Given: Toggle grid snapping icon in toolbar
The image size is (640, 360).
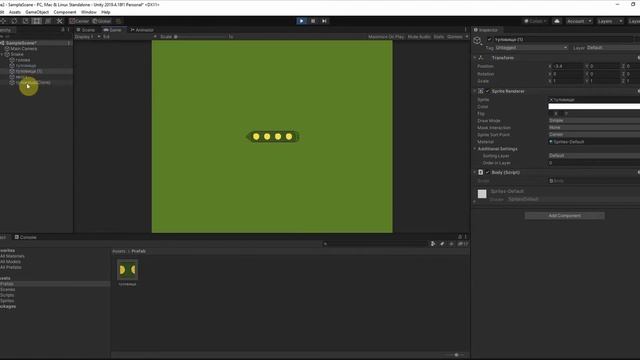Looking at the screenshot, I should click(x=119, y=21).
